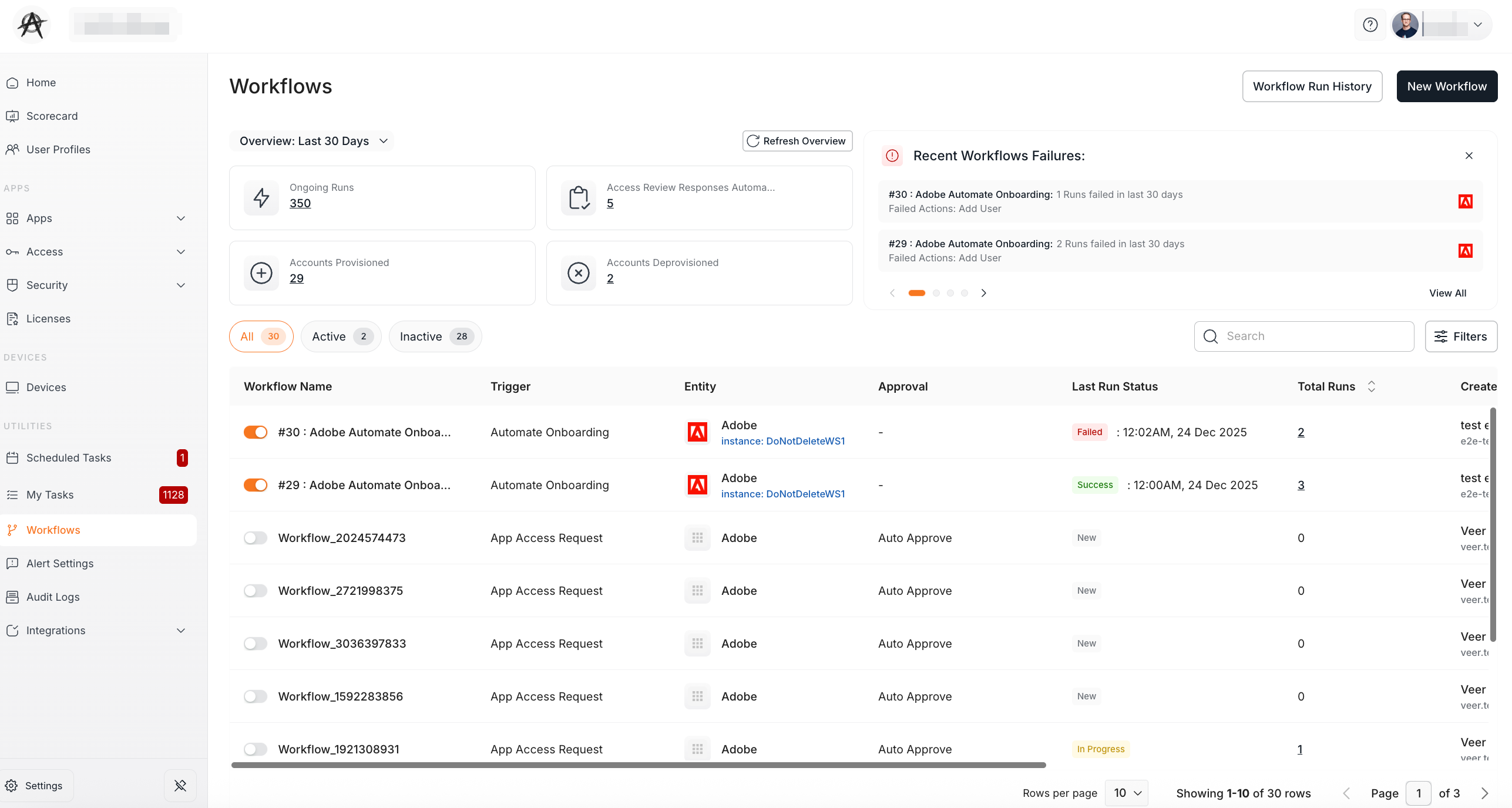Open Audit Logs in the sidebar

53,597
